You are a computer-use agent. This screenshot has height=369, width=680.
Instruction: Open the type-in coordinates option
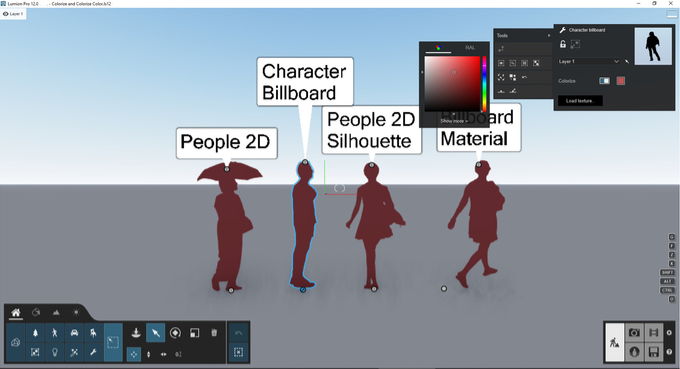coord(178,354)
